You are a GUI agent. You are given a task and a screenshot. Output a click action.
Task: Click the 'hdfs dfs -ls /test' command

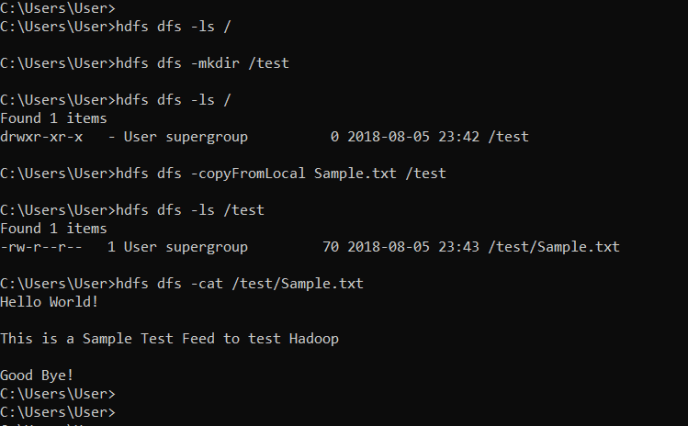coord(190,210)
